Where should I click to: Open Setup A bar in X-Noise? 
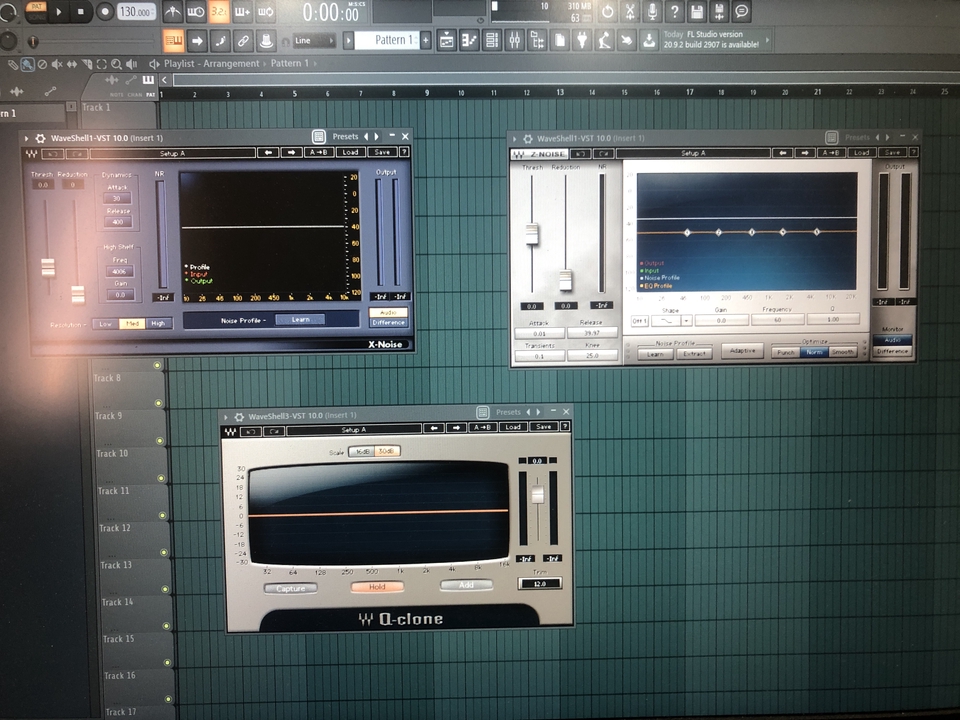tap(173, 153)
